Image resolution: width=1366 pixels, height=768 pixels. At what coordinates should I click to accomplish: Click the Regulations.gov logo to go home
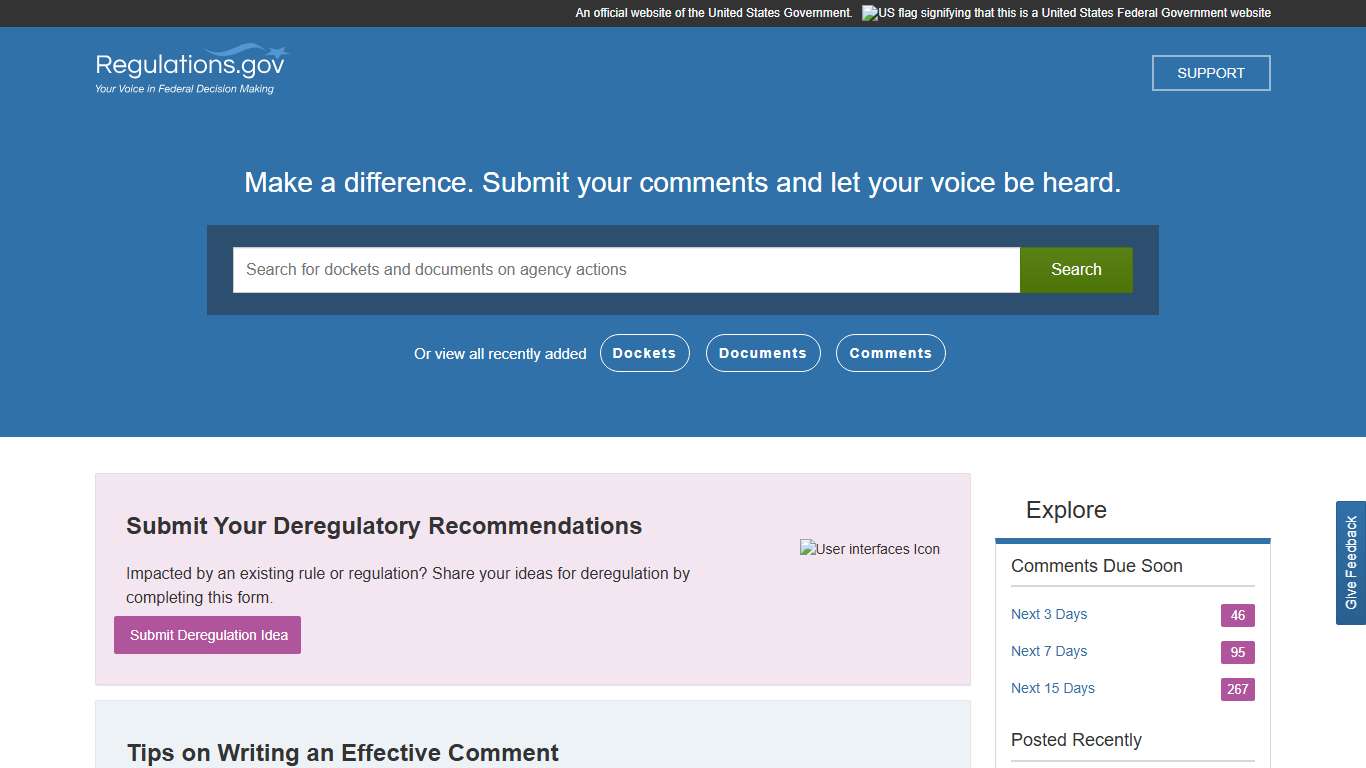coord(188,68)
